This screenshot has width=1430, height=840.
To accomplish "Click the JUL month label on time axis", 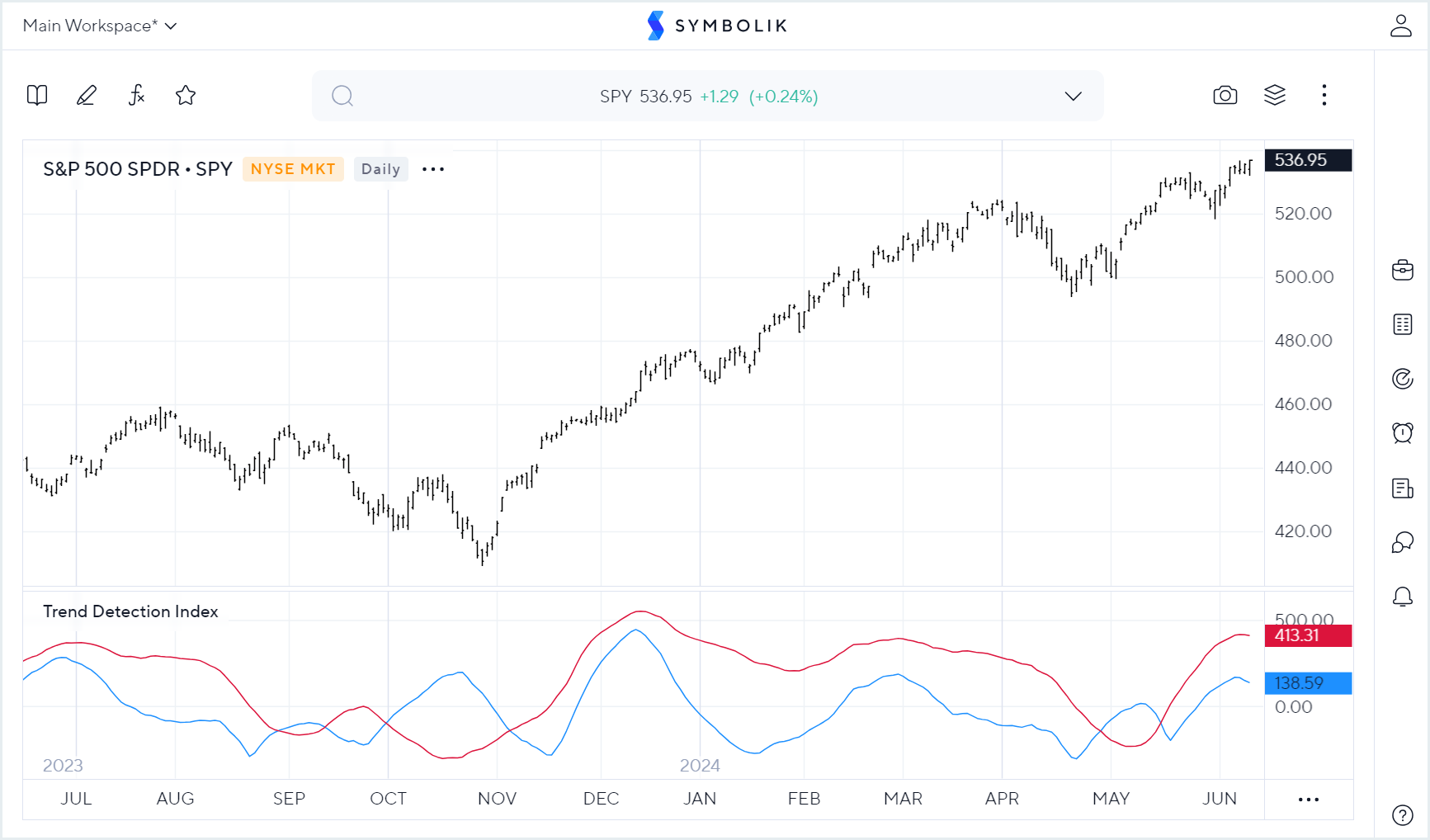I will 76,799.
